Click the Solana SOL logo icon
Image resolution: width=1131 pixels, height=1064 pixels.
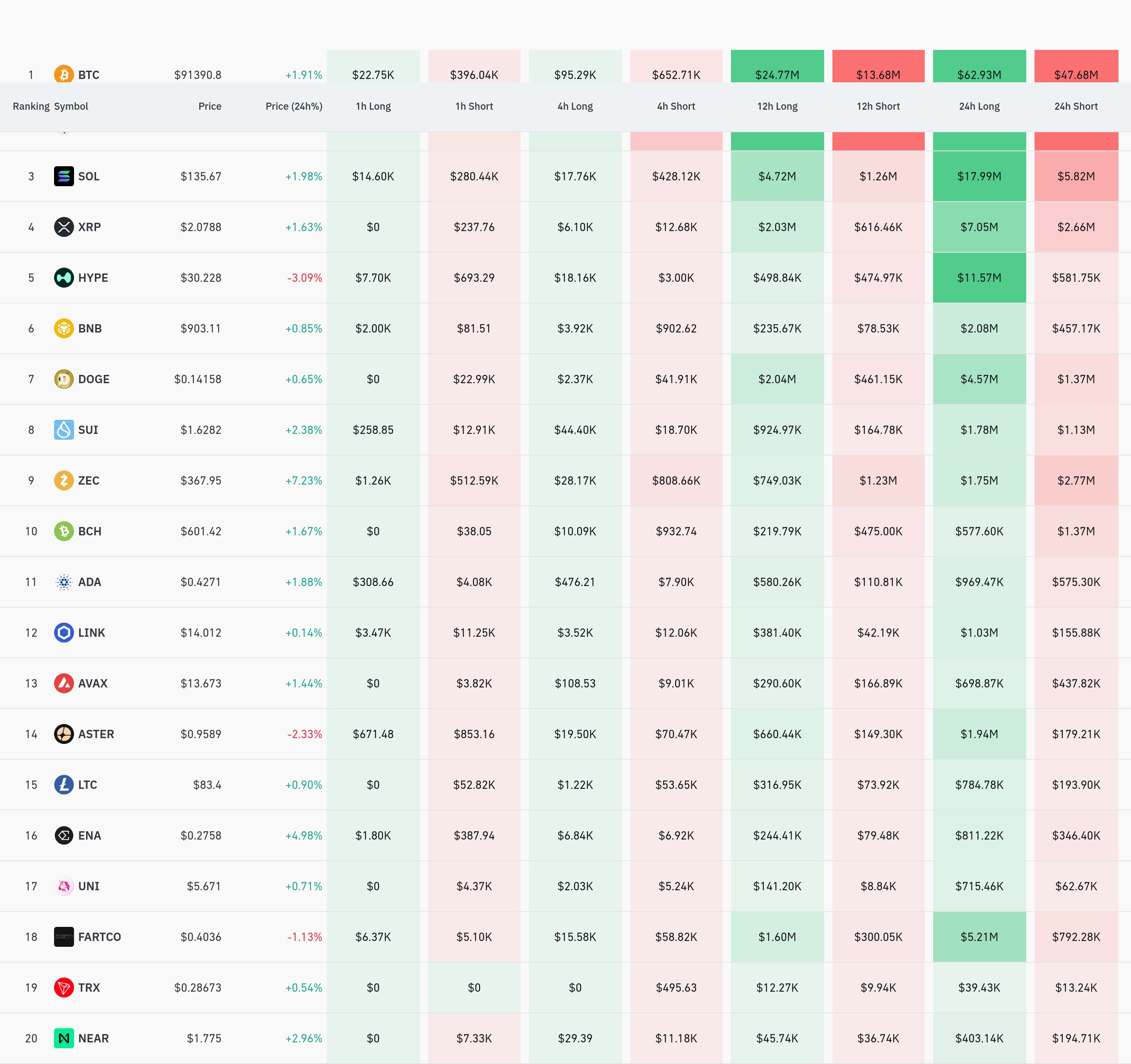(x=64, y=176)
